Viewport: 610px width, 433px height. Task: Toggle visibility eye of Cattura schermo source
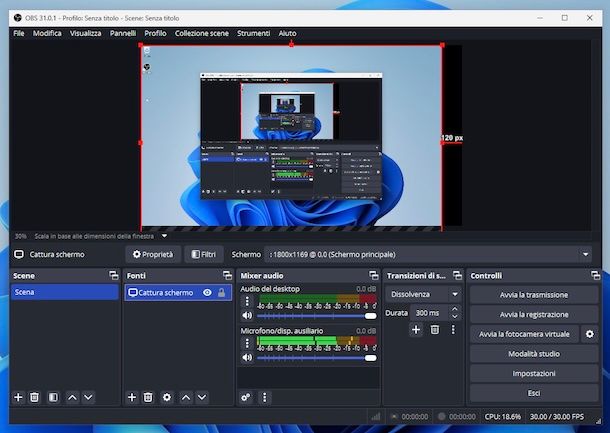pyautogui.click(x=207, y=293)
